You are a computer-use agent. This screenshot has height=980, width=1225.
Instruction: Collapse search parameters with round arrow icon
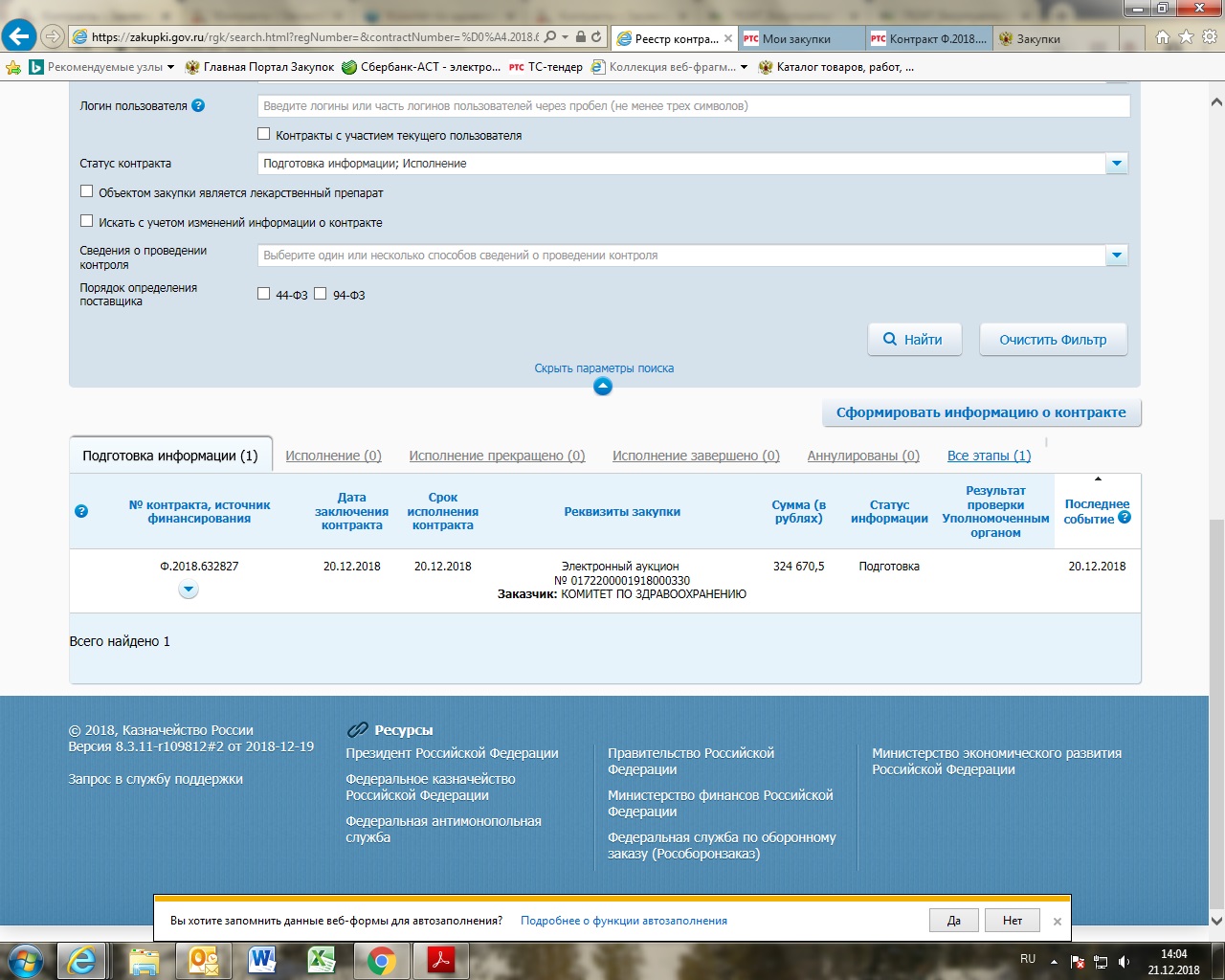603,387
